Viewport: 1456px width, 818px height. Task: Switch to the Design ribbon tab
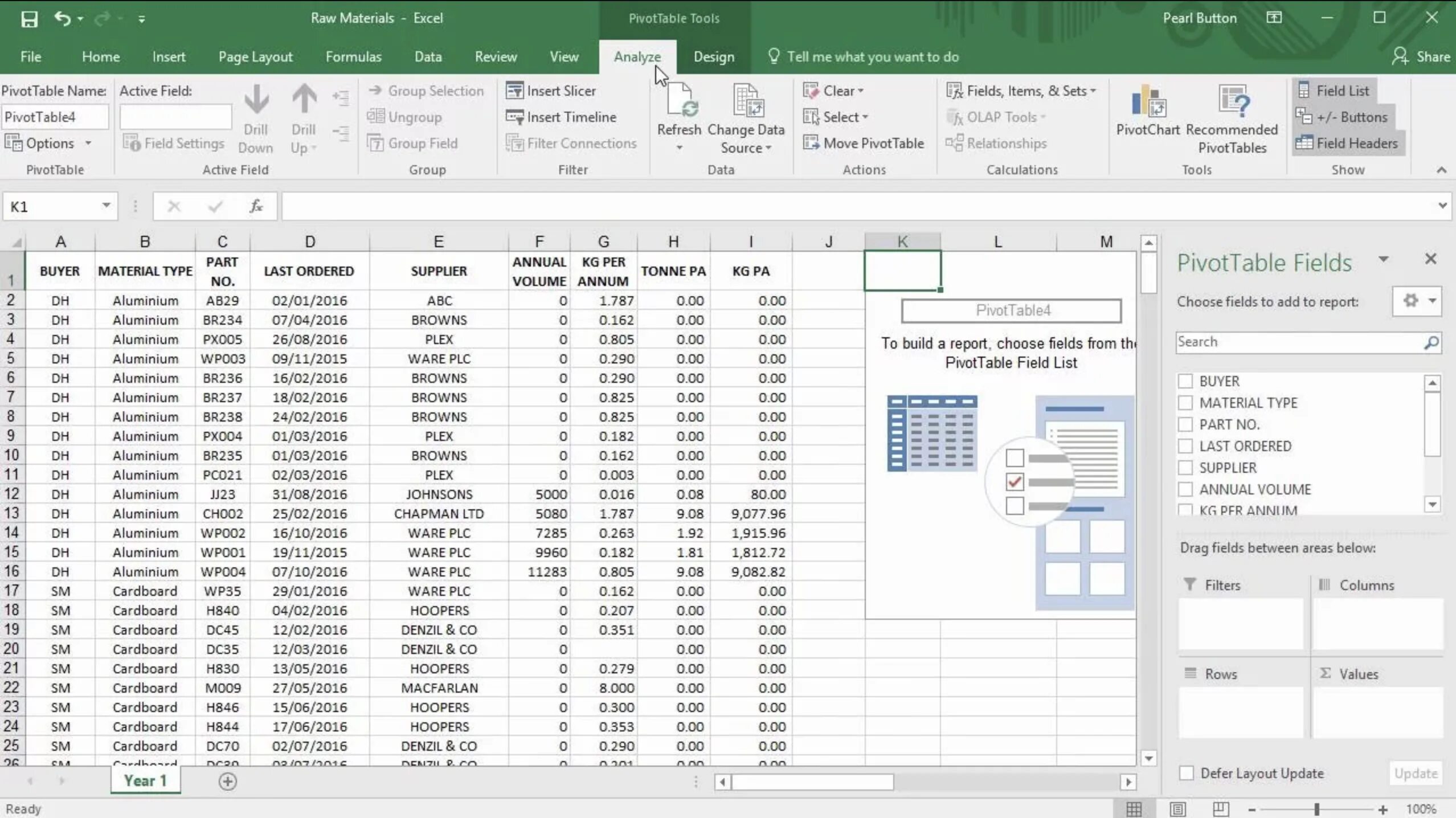(714, 57)
